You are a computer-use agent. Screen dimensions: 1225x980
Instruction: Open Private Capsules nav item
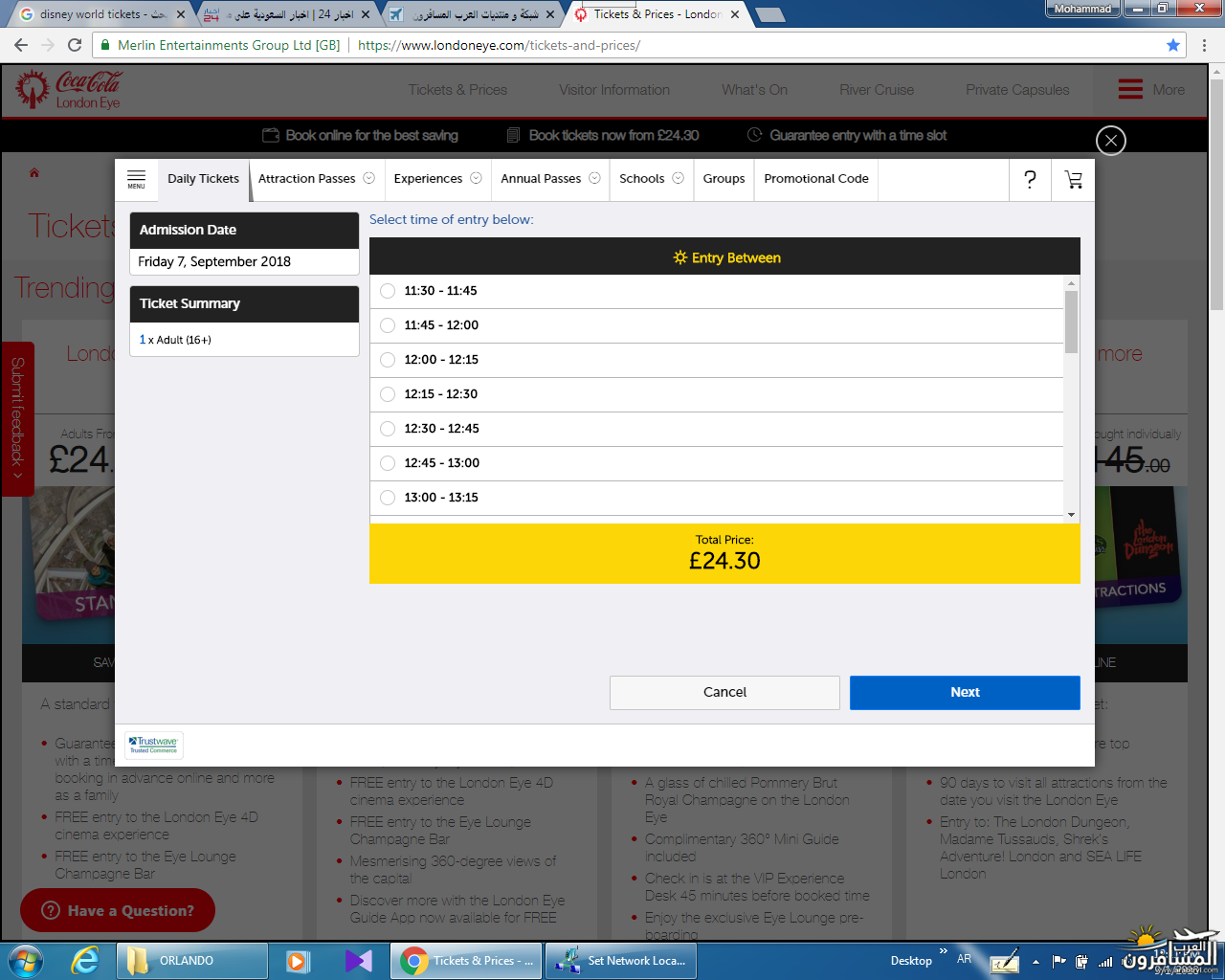tap(1017, 90)
